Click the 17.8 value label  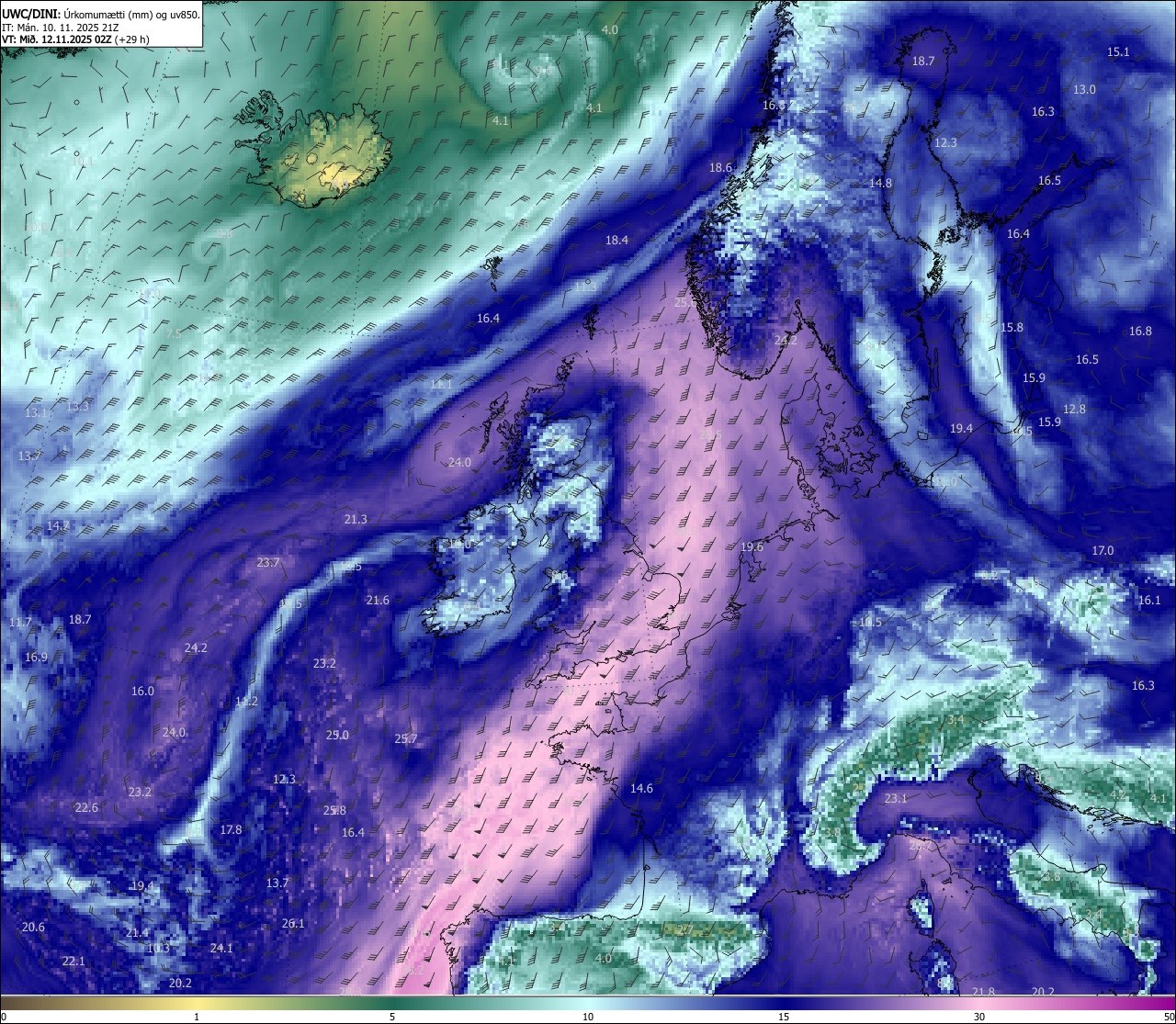(231, 830)
